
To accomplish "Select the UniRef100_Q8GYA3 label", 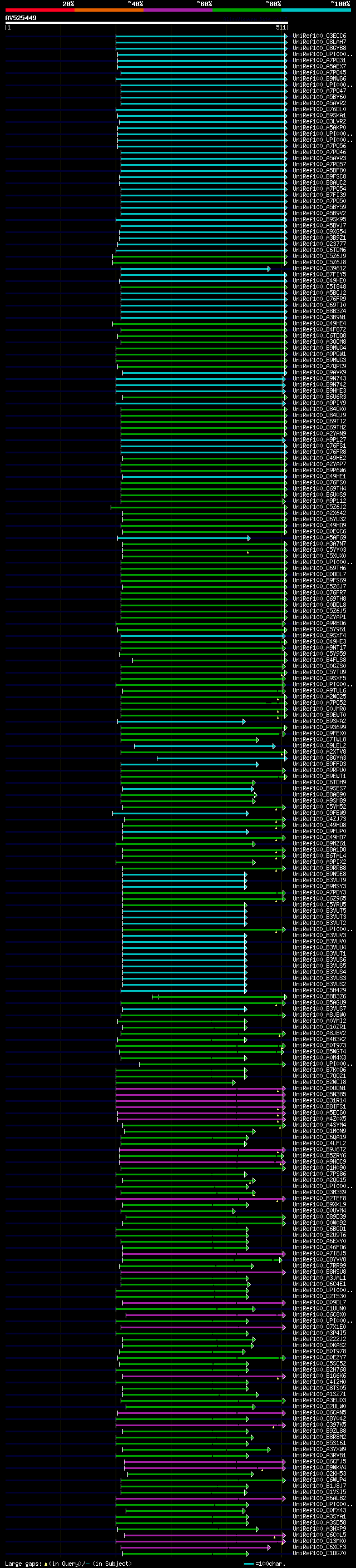I will point(319,758).
